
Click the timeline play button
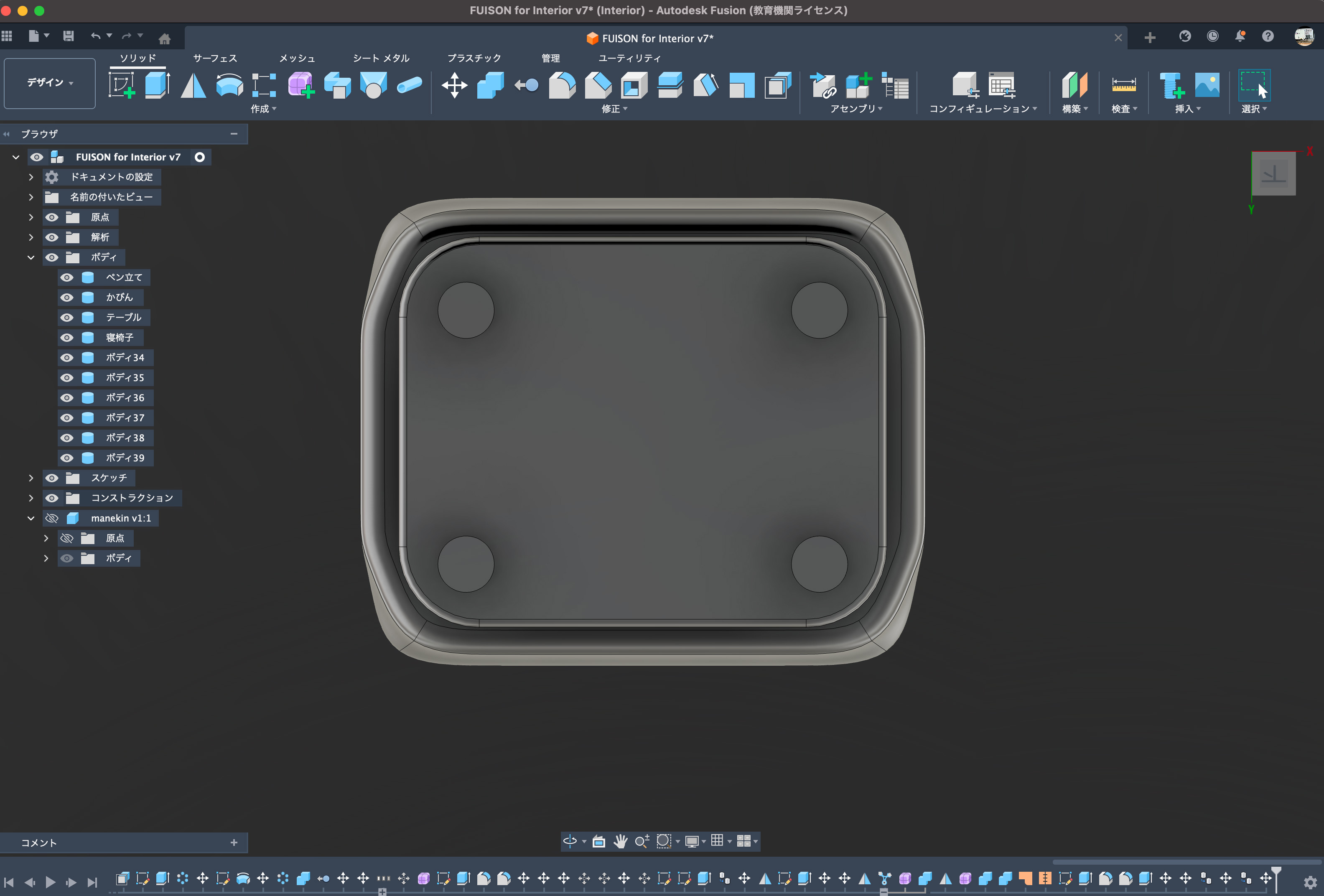[x=50, y=882]
